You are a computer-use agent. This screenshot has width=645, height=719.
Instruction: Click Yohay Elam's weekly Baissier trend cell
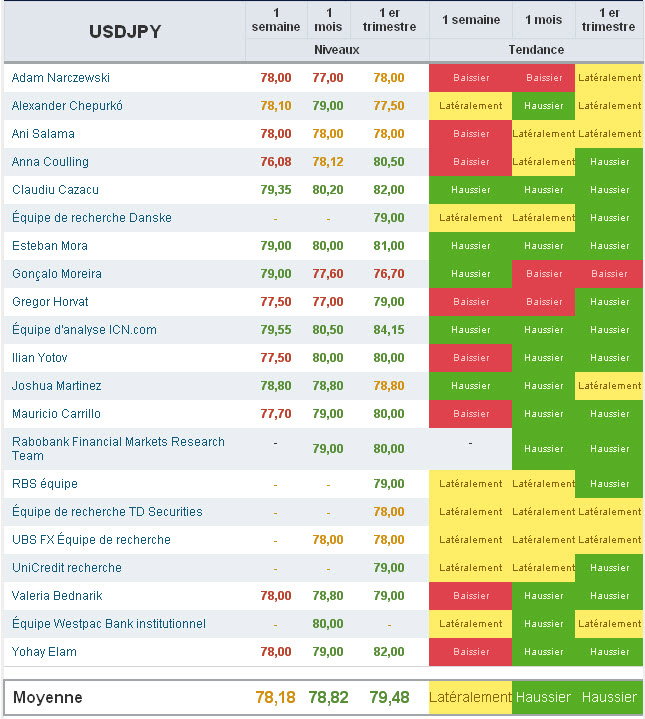point(470,651)
